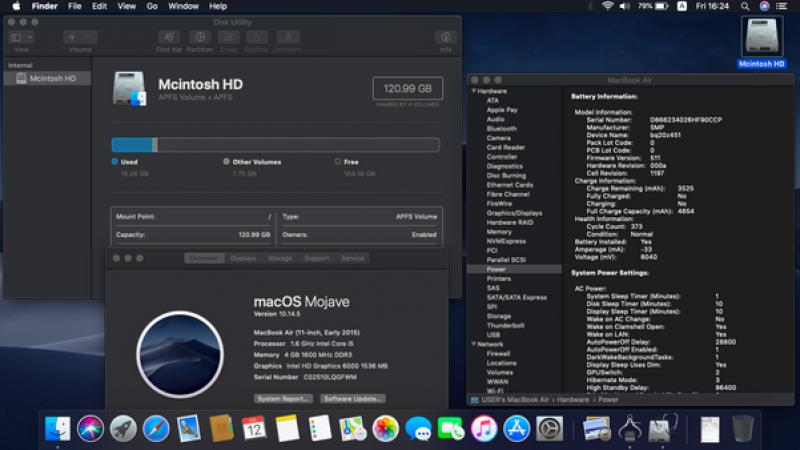Viewport: 800px width, 450px height.
Task: Click the battery percentage in menu bar
Action: (x=644, y=6)
